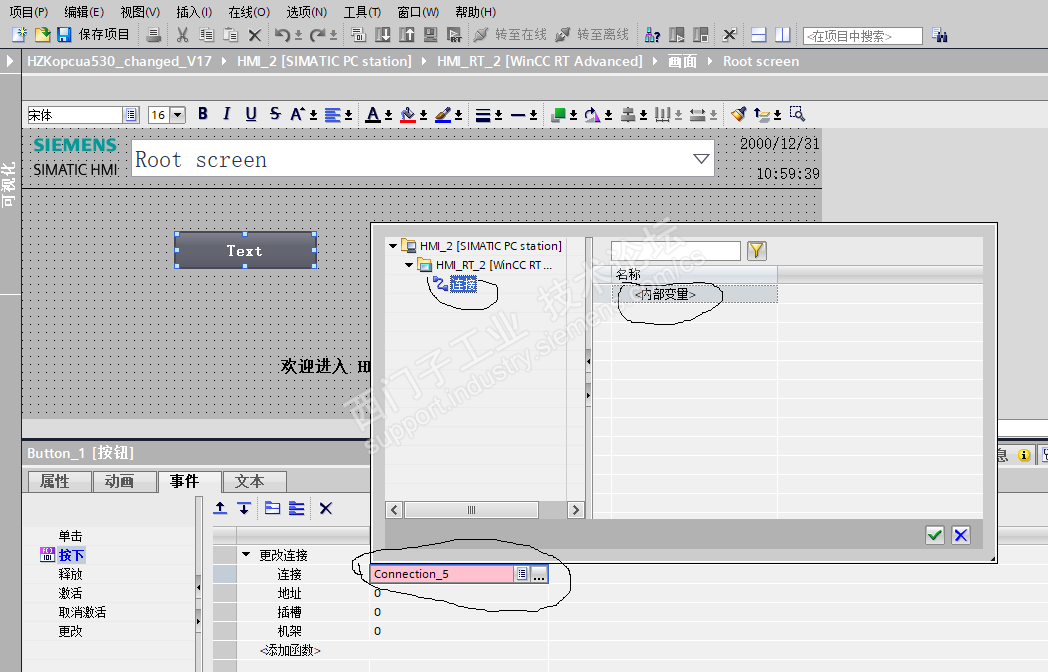Open the font size 16 dropdown
Viewport: 1048px width, 672px height.
pyautogui.click(x=177, y=115)
